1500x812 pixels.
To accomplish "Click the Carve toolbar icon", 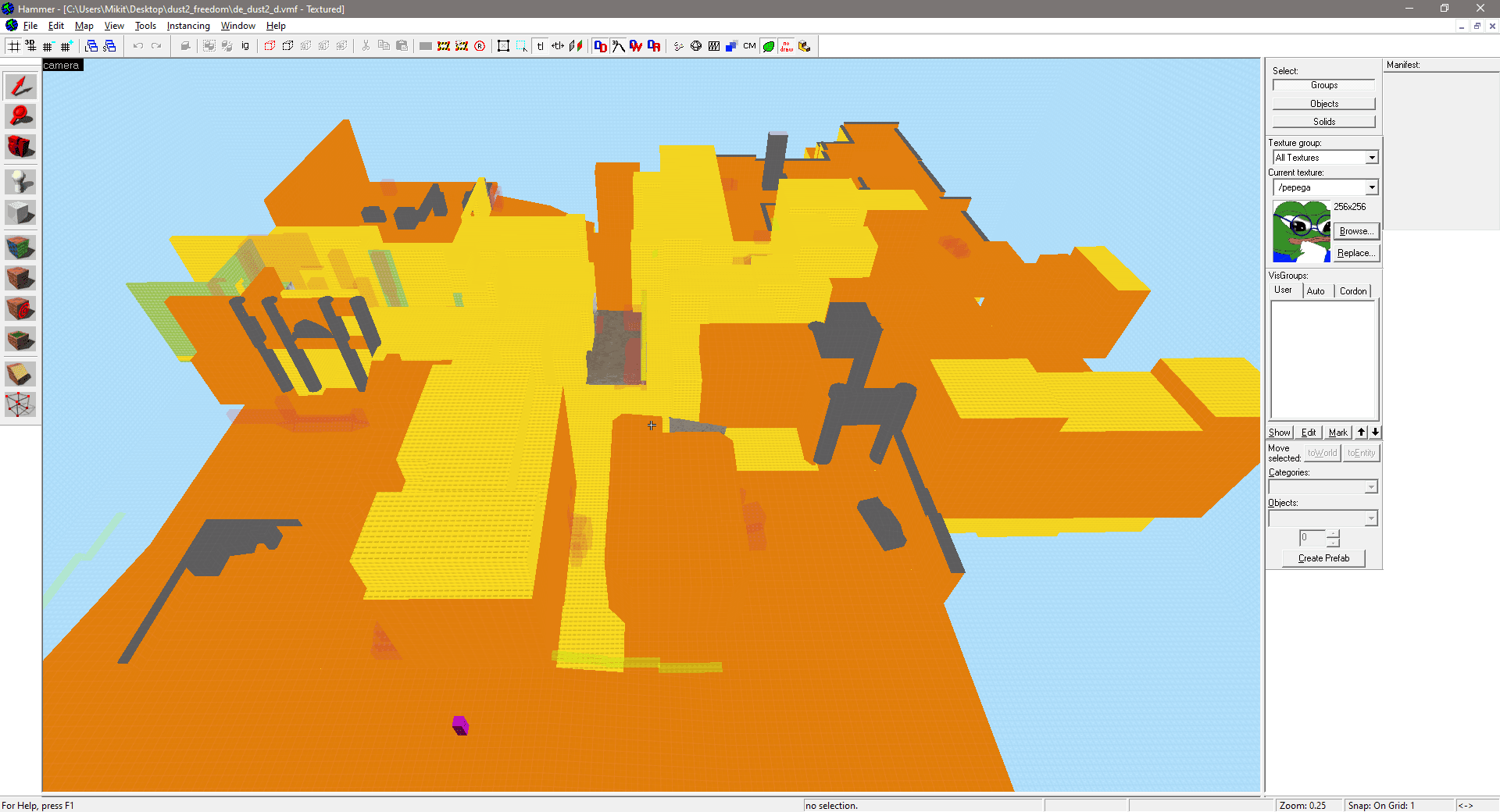I will [x=185, y=46].
